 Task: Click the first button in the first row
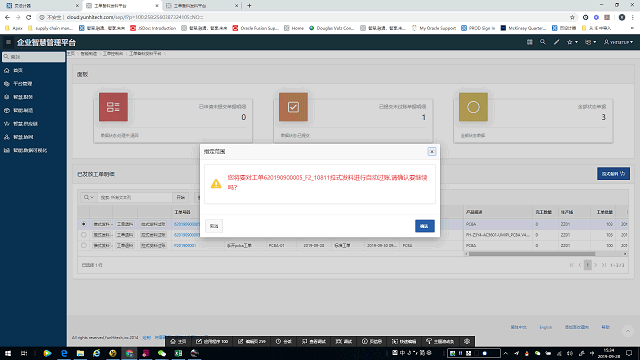coord(102,224)
